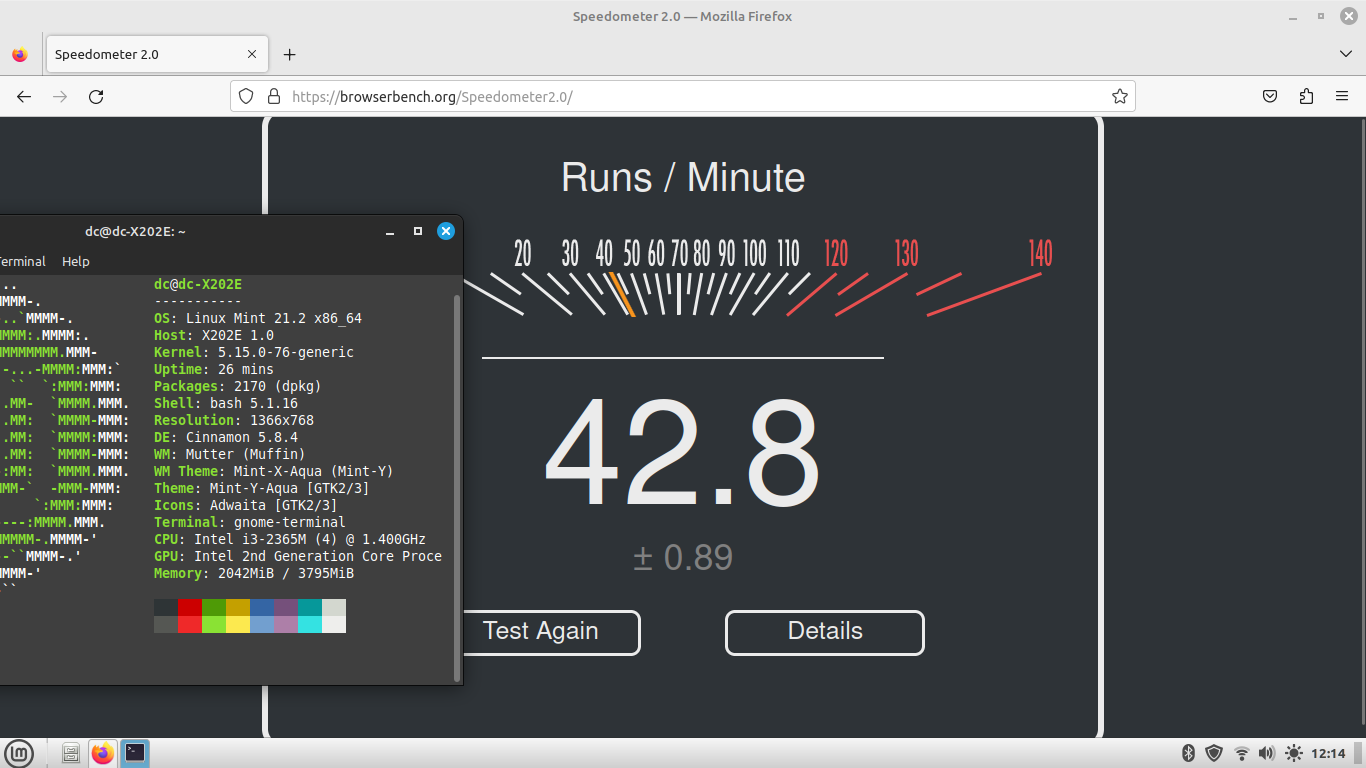Click gauge label 140
The image size is (1366, 768).
tap(1040, 254)
